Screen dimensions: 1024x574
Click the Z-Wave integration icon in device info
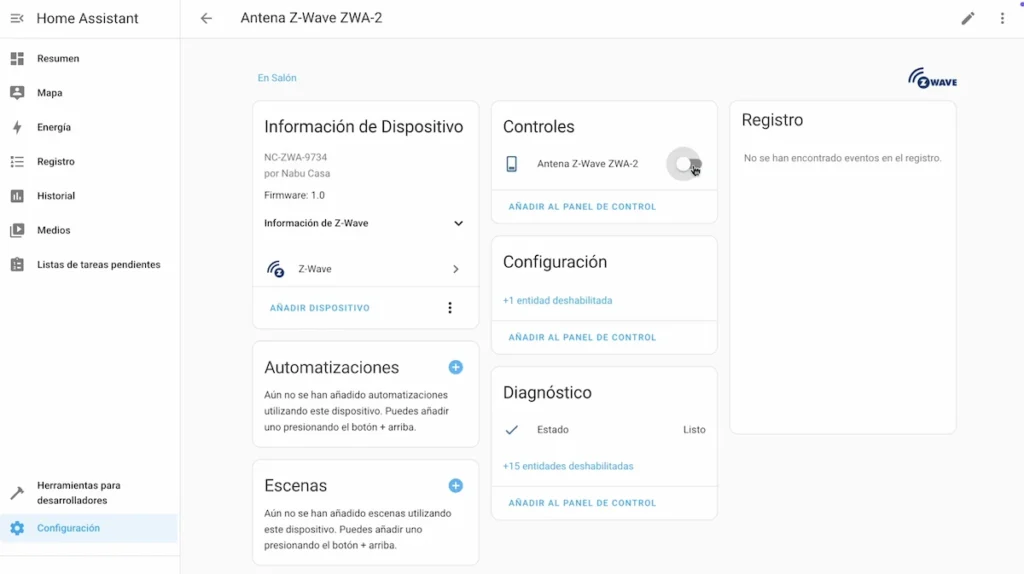(276, 269)
